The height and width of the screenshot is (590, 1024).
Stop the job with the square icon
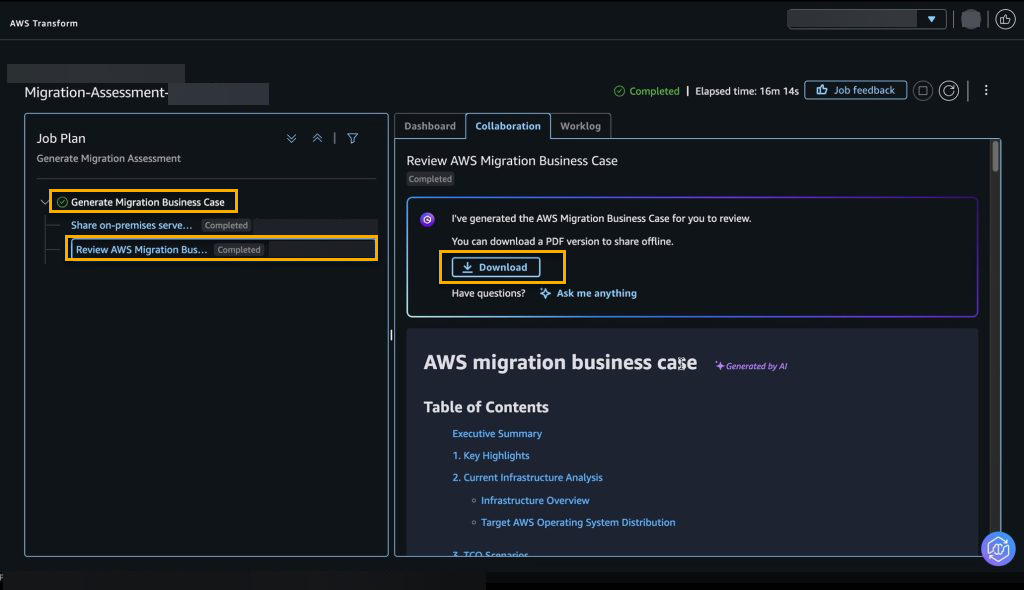pos(923,91)
